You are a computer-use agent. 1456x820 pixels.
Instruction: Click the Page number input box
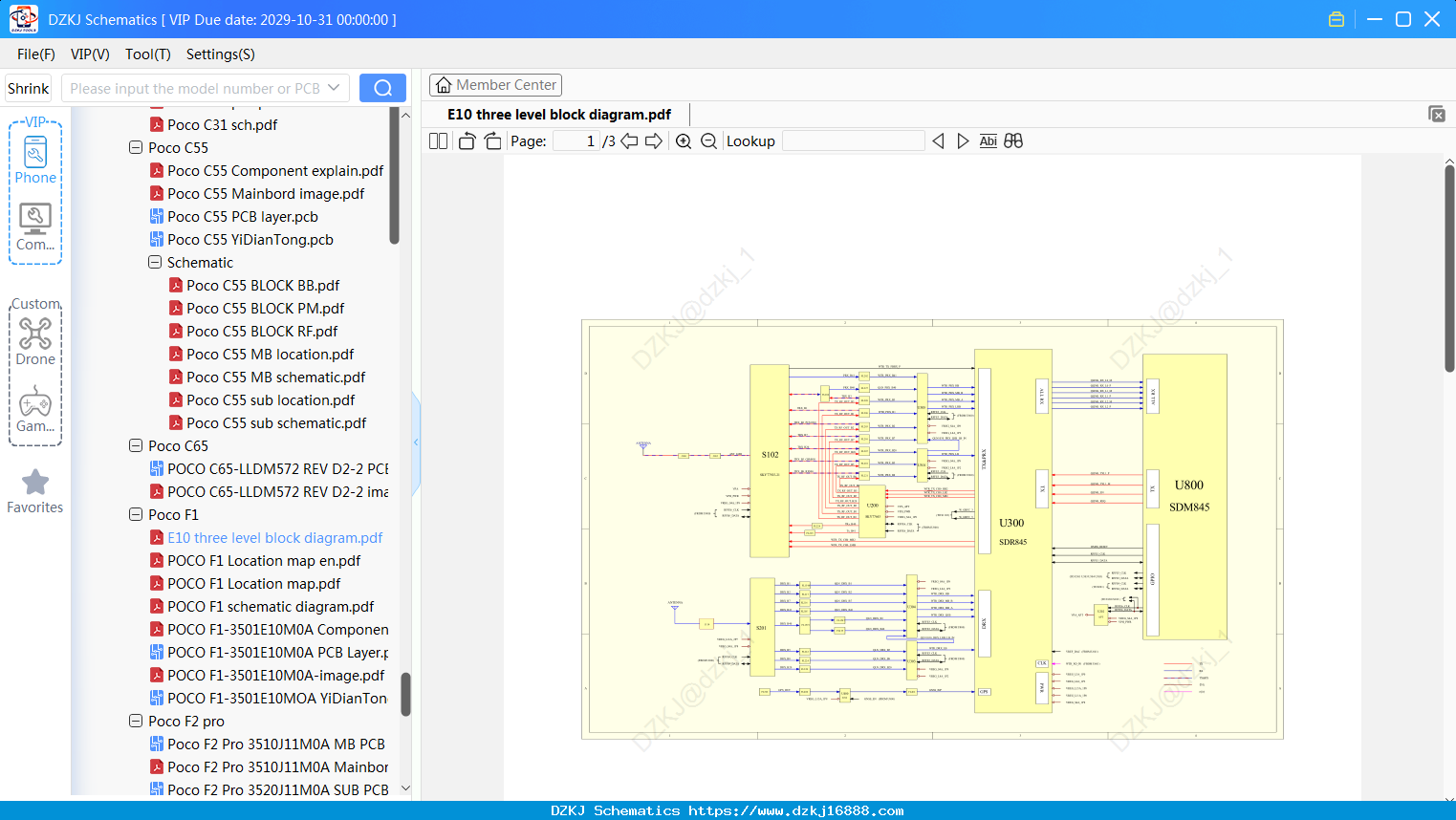coord(576,140)
